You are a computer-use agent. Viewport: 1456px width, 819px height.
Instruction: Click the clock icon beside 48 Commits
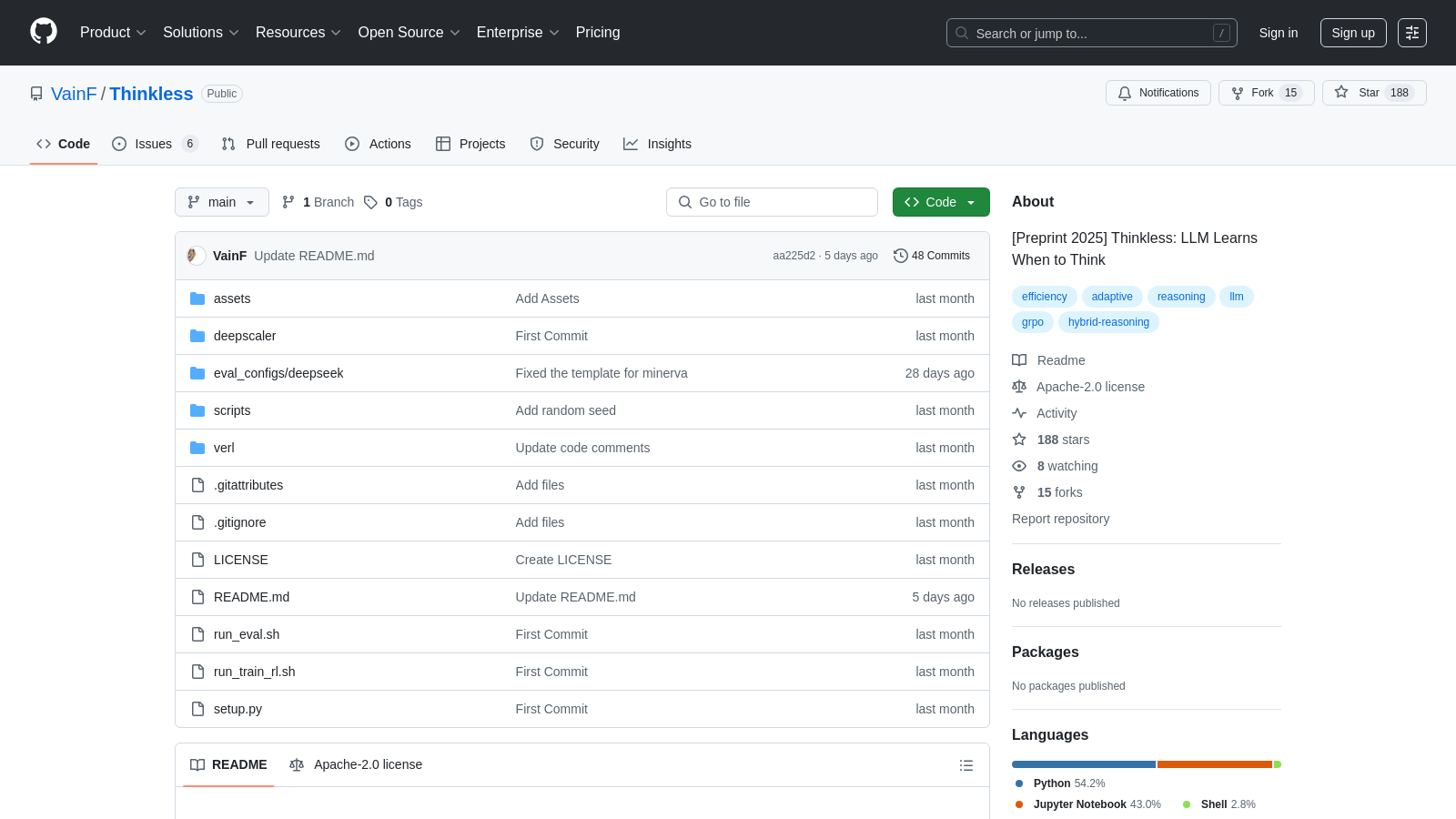coord(901,256)
